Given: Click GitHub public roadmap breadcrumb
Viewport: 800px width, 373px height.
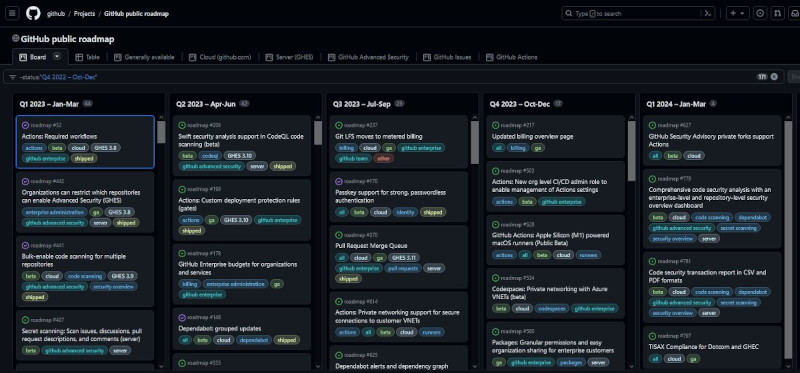Looking at the screenshot, I should click(x=136, y=14).
